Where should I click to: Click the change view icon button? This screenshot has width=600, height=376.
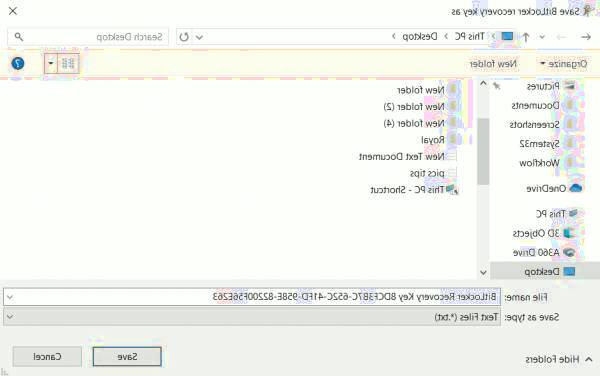click(x=68, y=63)
